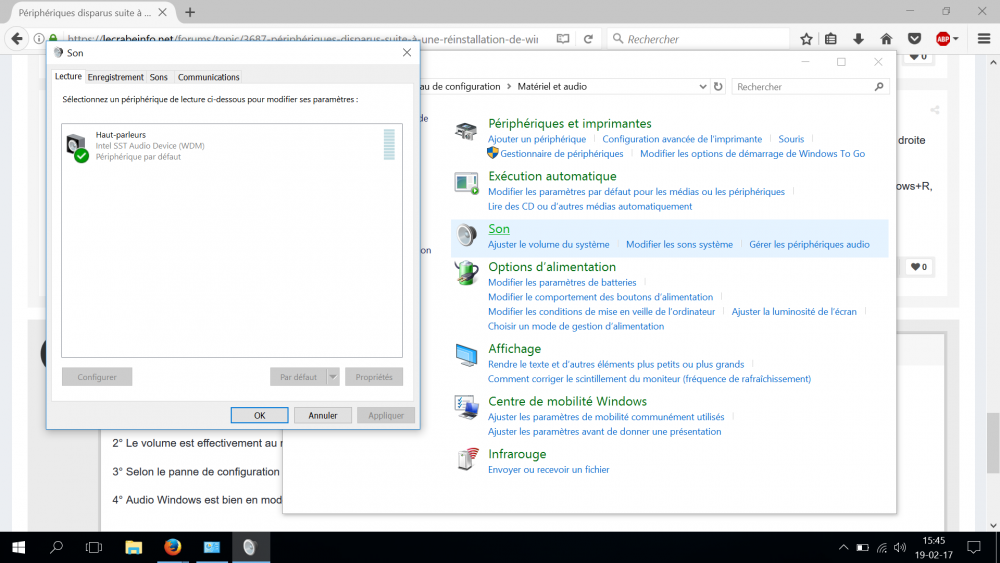Expand the Control Panel address bar dropdown

click(x=702, y=87)
